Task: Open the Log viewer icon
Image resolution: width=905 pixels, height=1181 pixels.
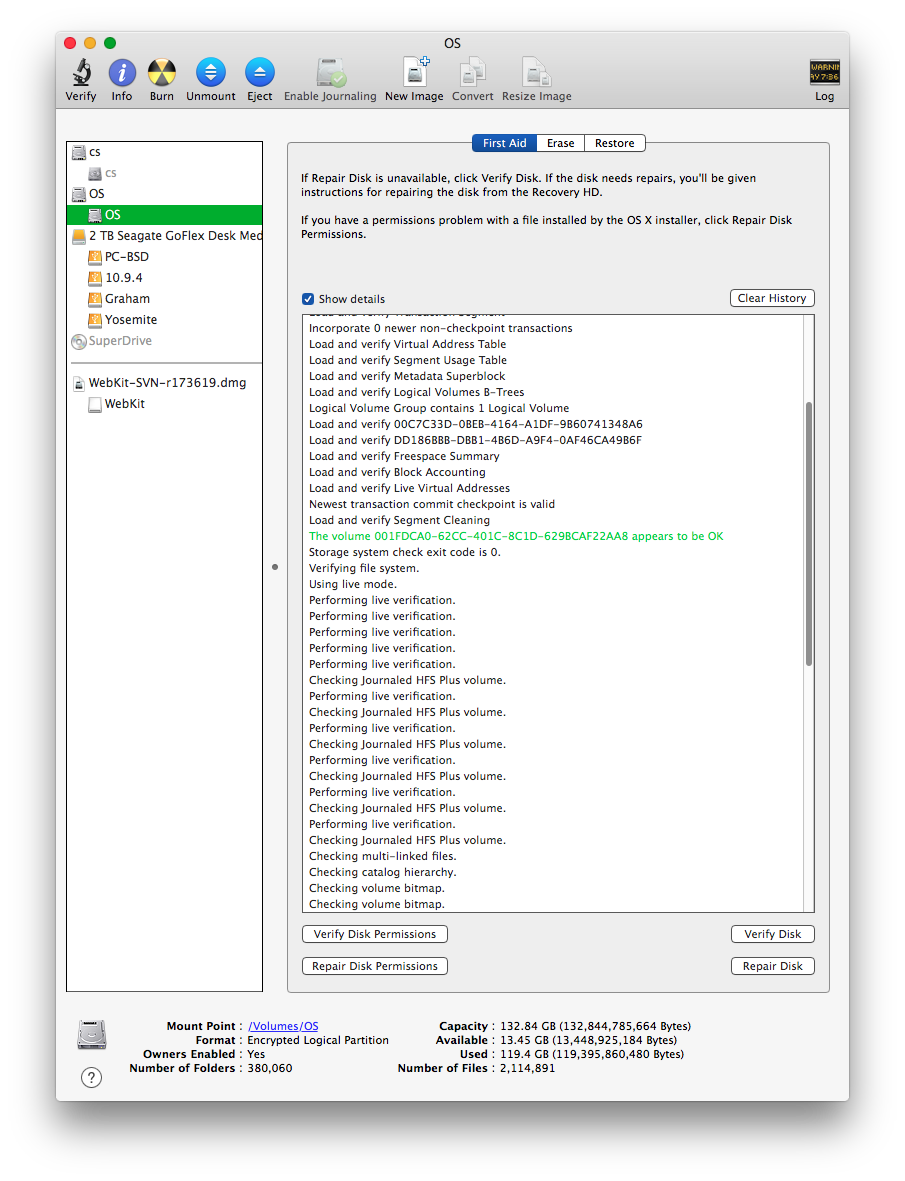Action: 824,73
